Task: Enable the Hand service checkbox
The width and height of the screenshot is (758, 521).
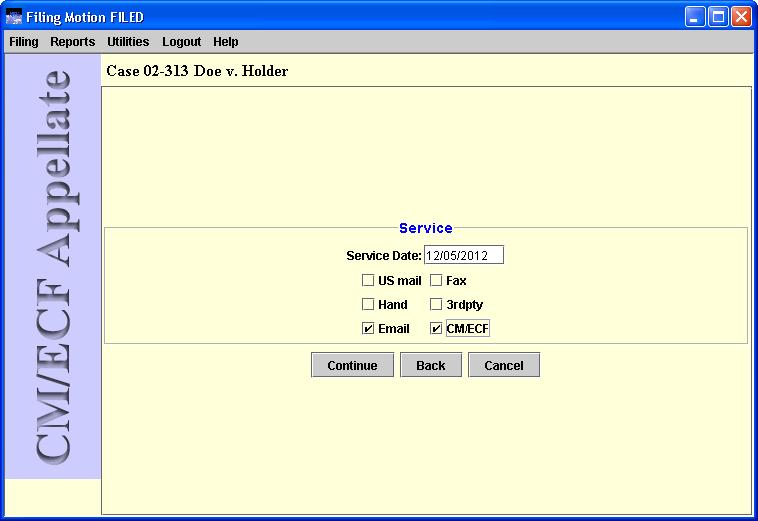Action: [x=368, y=304]
